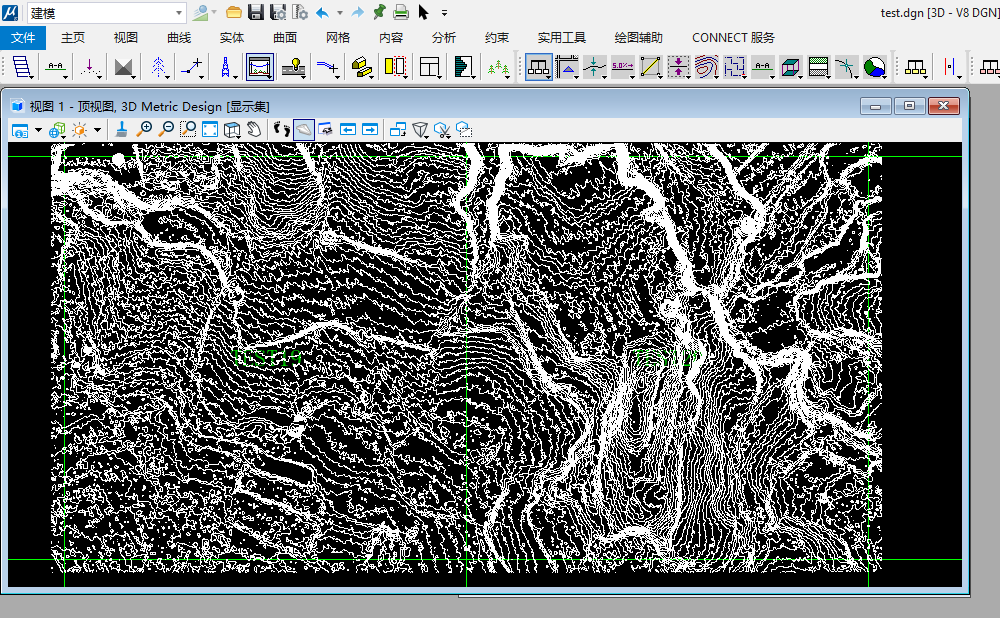Select the Window Area zoom tool
Image resolution: width=1000 pixels, height=618 pixels.
188,129
